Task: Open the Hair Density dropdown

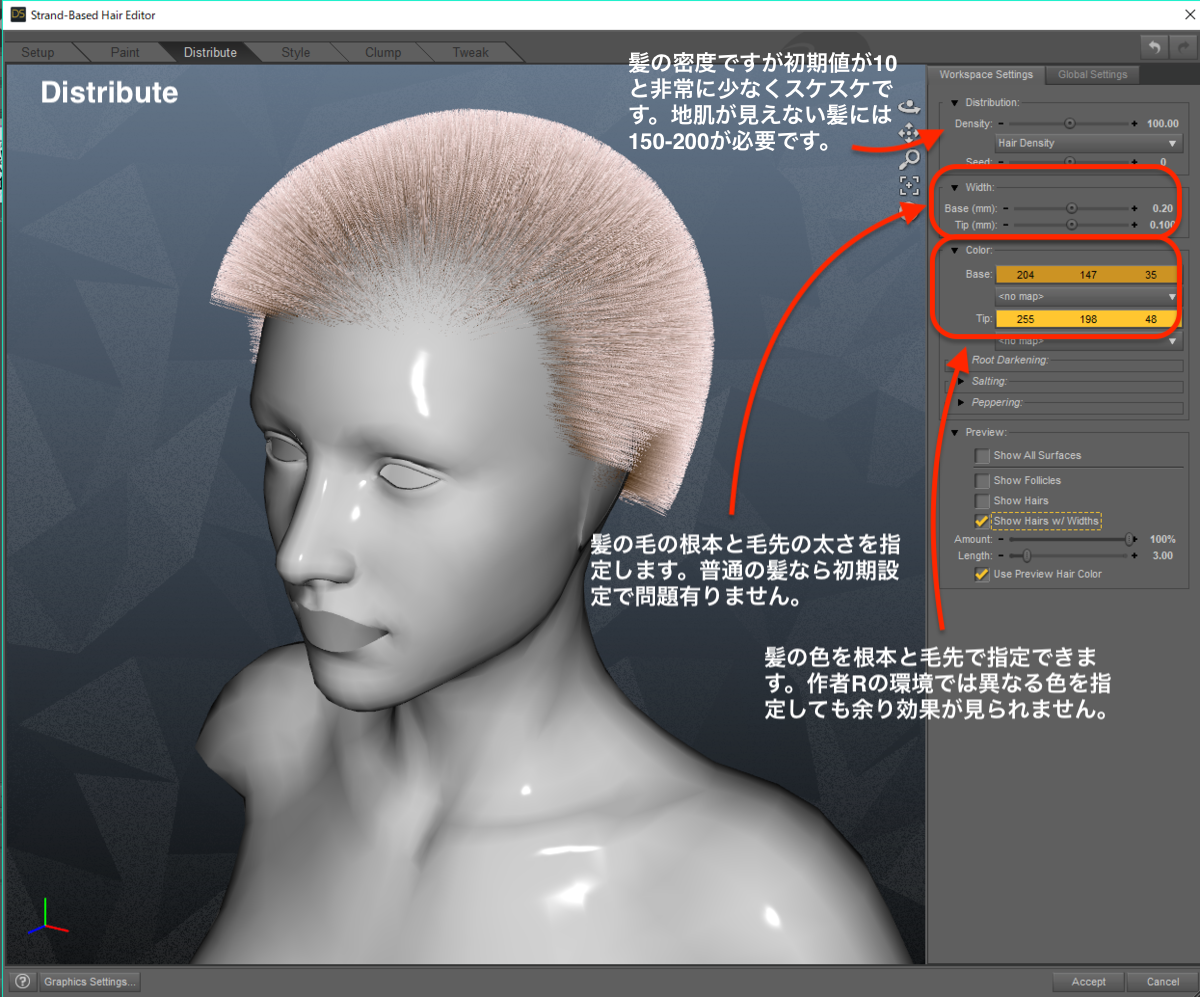Action: tap(1088, 143)
